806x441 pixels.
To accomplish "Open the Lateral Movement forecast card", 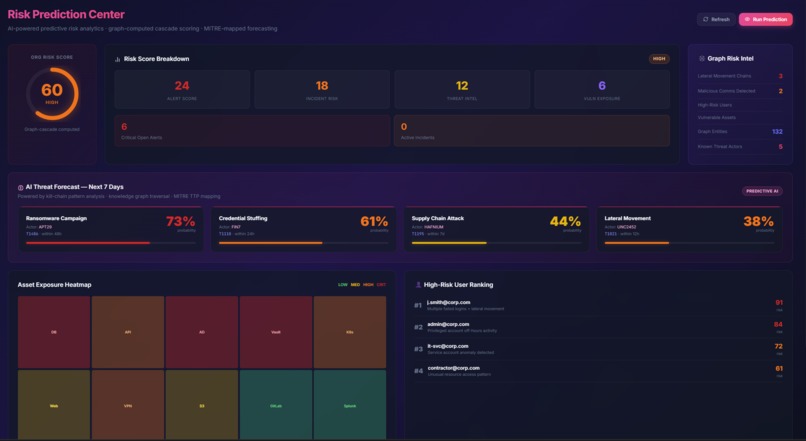I will tap(689, 229).
